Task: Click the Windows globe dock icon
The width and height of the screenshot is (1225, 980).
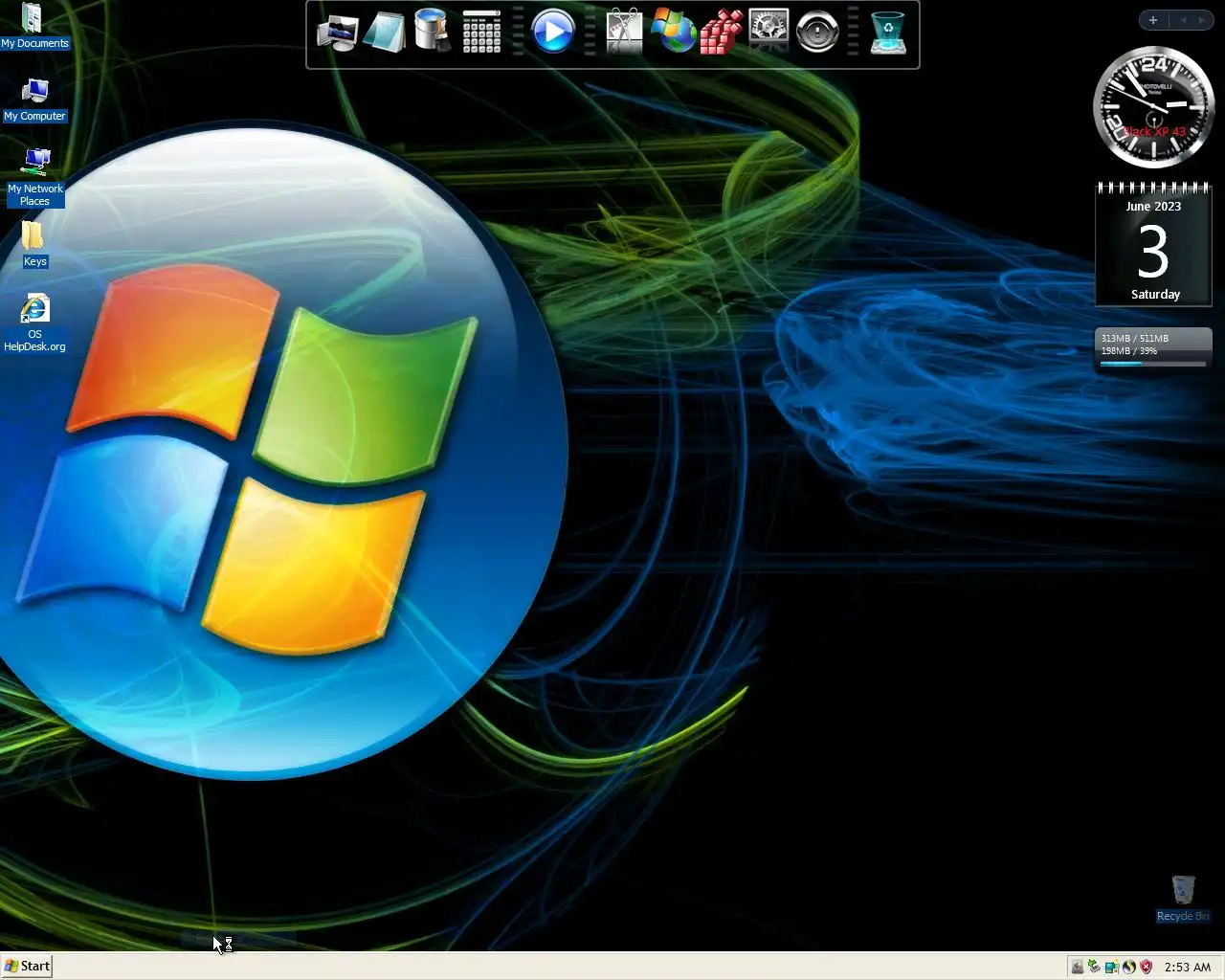Action: coord(673,32)
